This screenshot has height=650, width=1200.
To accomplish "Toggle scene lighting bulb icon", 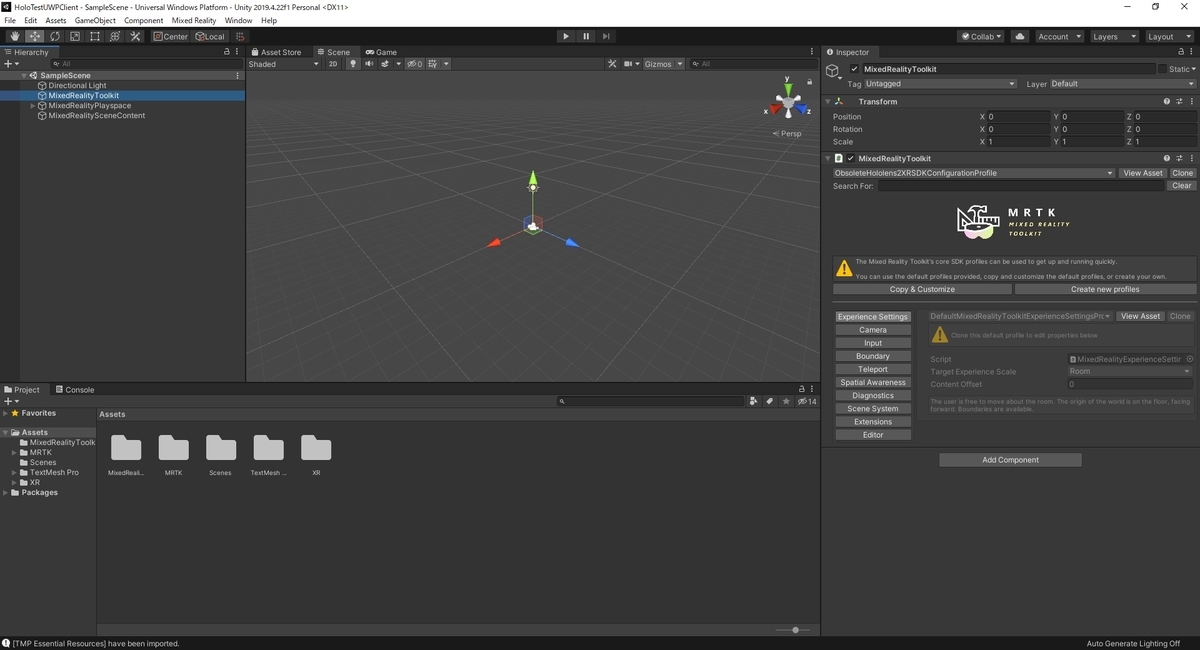I will pyautogui.click(x=352, y=64).
